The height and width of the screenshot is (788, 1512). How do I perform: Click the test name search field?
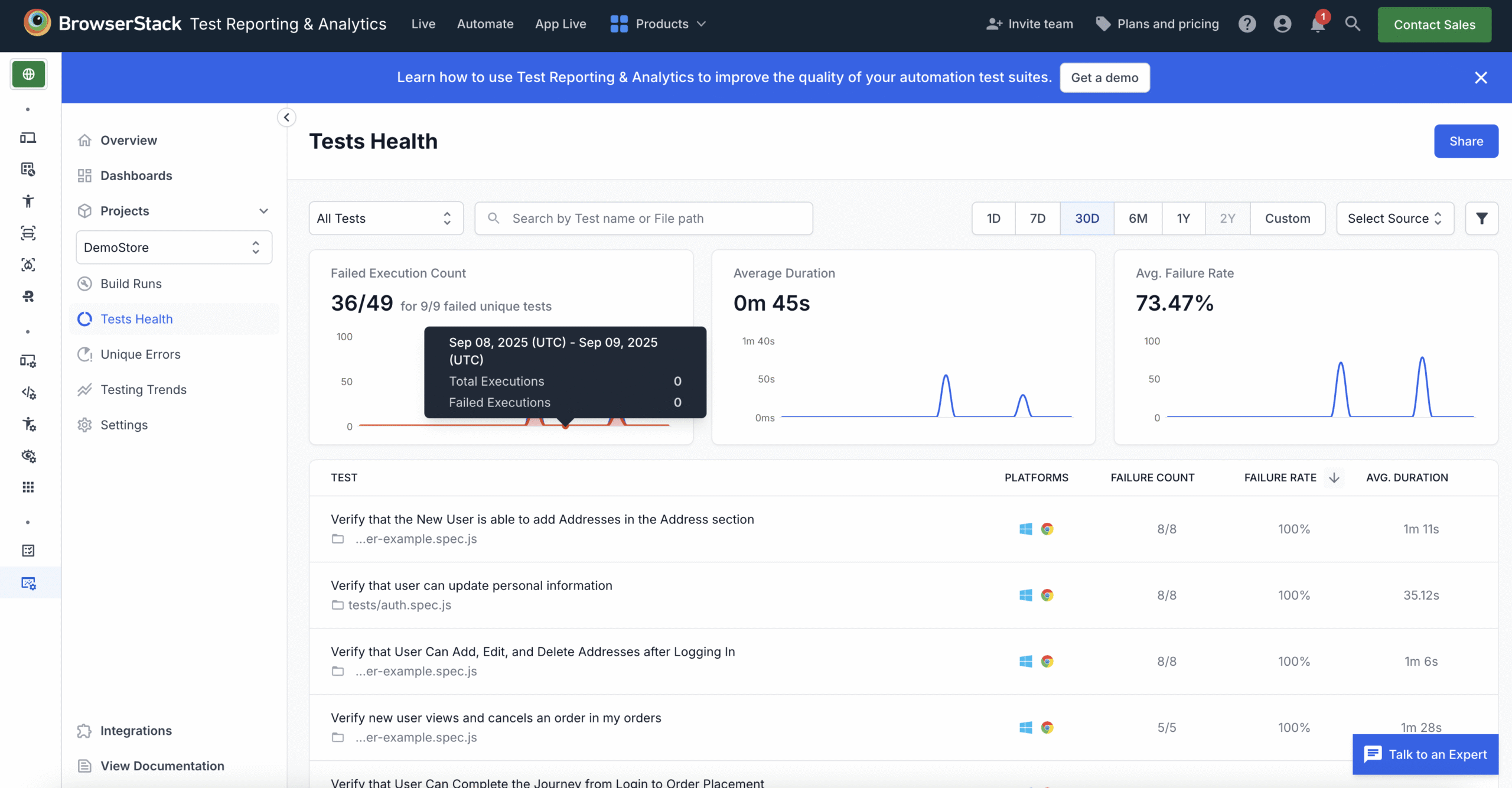[644, 218]
